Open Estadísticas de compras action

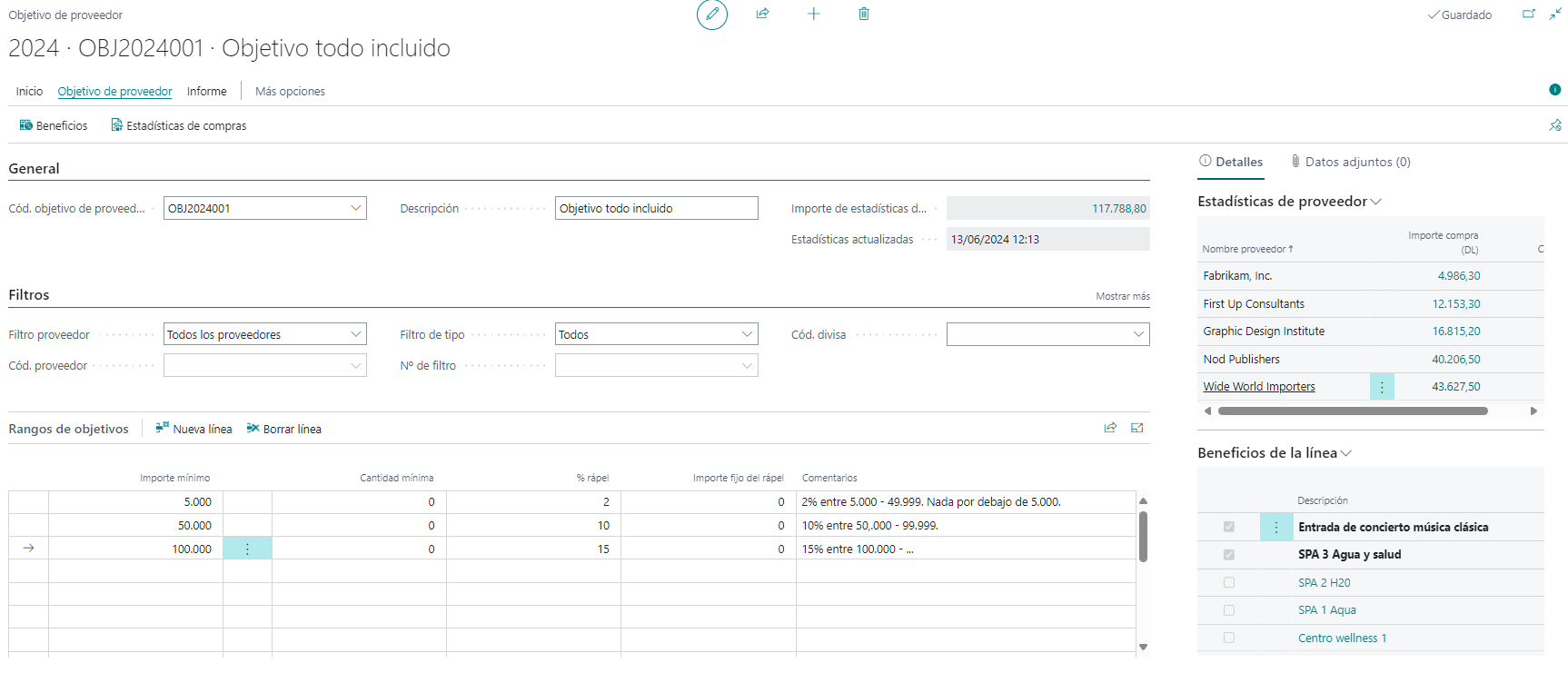tap(178, 125)
